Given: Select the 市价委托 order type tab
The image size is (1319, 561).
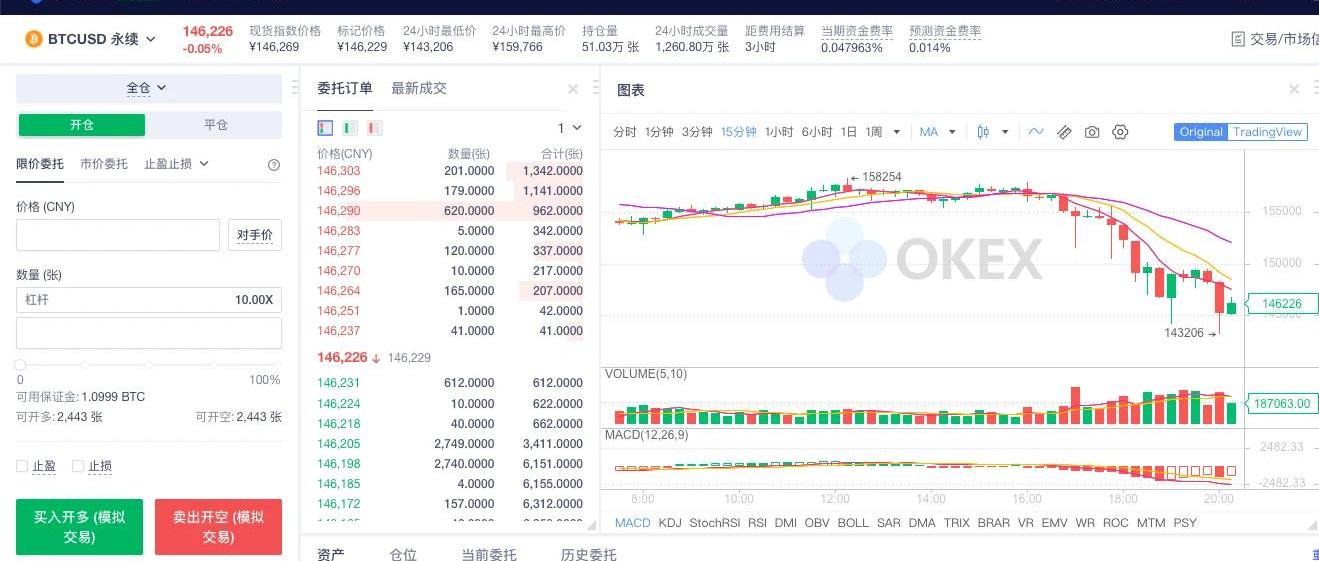Looking at the screenshot, I should pyautogui.click(x=104, y=164).
